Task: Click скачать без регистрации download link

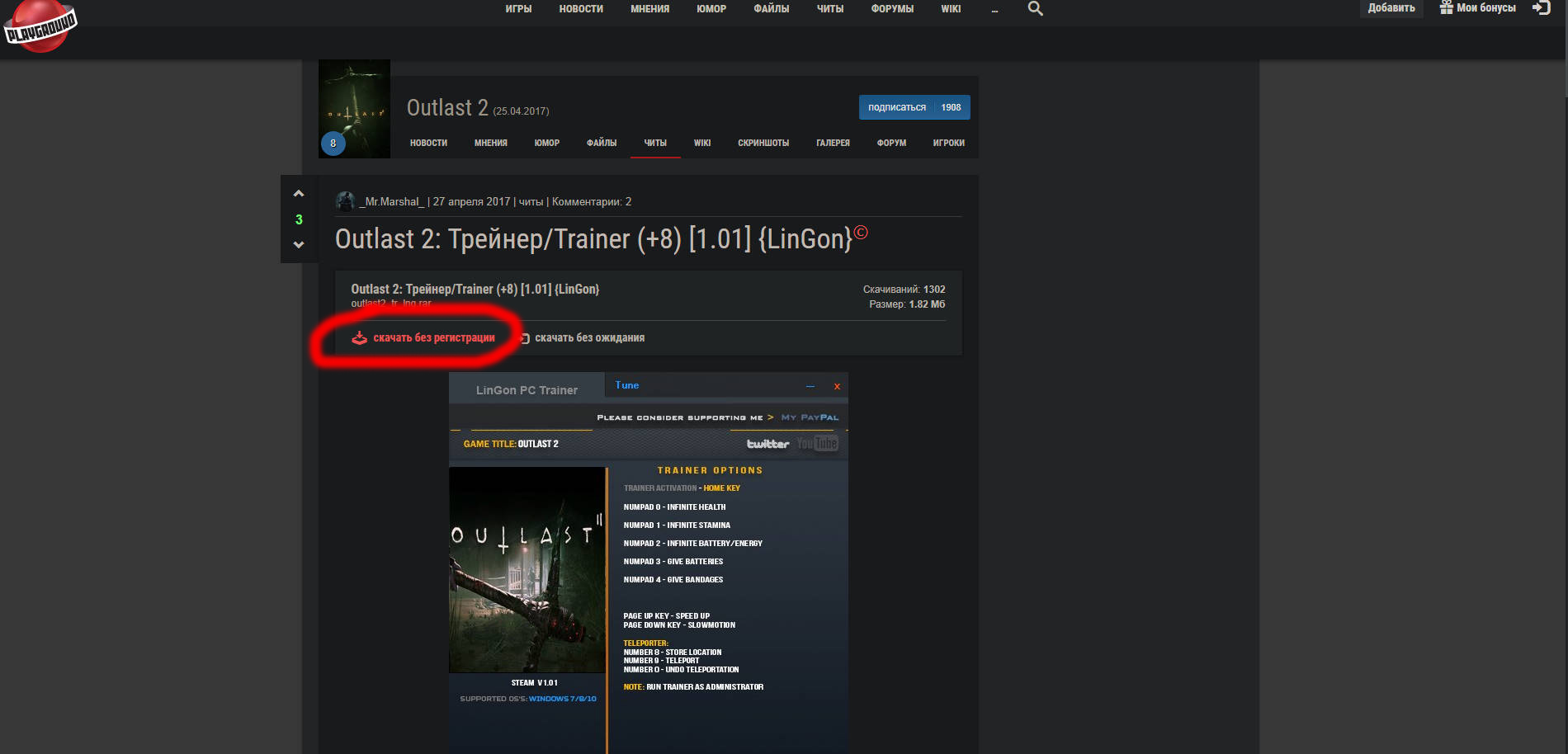Action: [x=434, y=337]
